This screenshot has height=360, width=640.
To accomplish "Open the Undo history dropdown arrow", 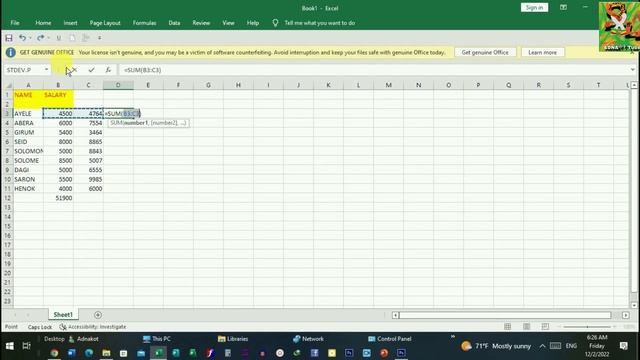I will tap(30, 38).
